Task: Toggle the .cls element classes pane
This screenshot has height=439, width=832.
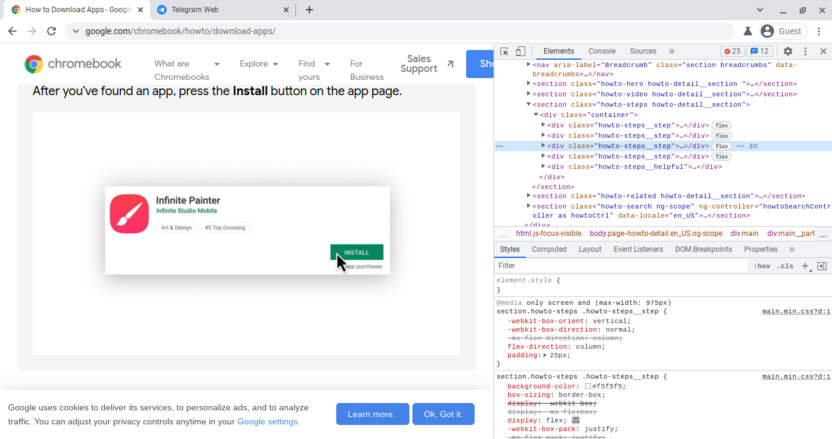Action: tap(785, 266)
